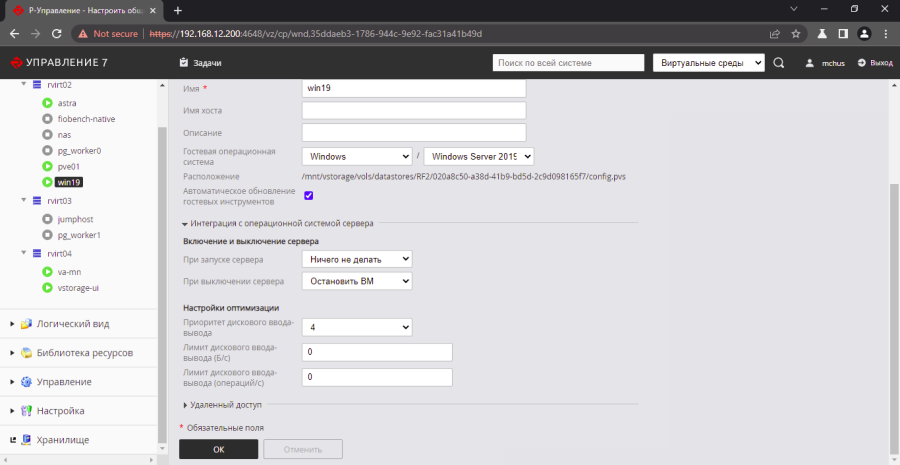Click the Описание text field
900x465 pixels.
414,133
